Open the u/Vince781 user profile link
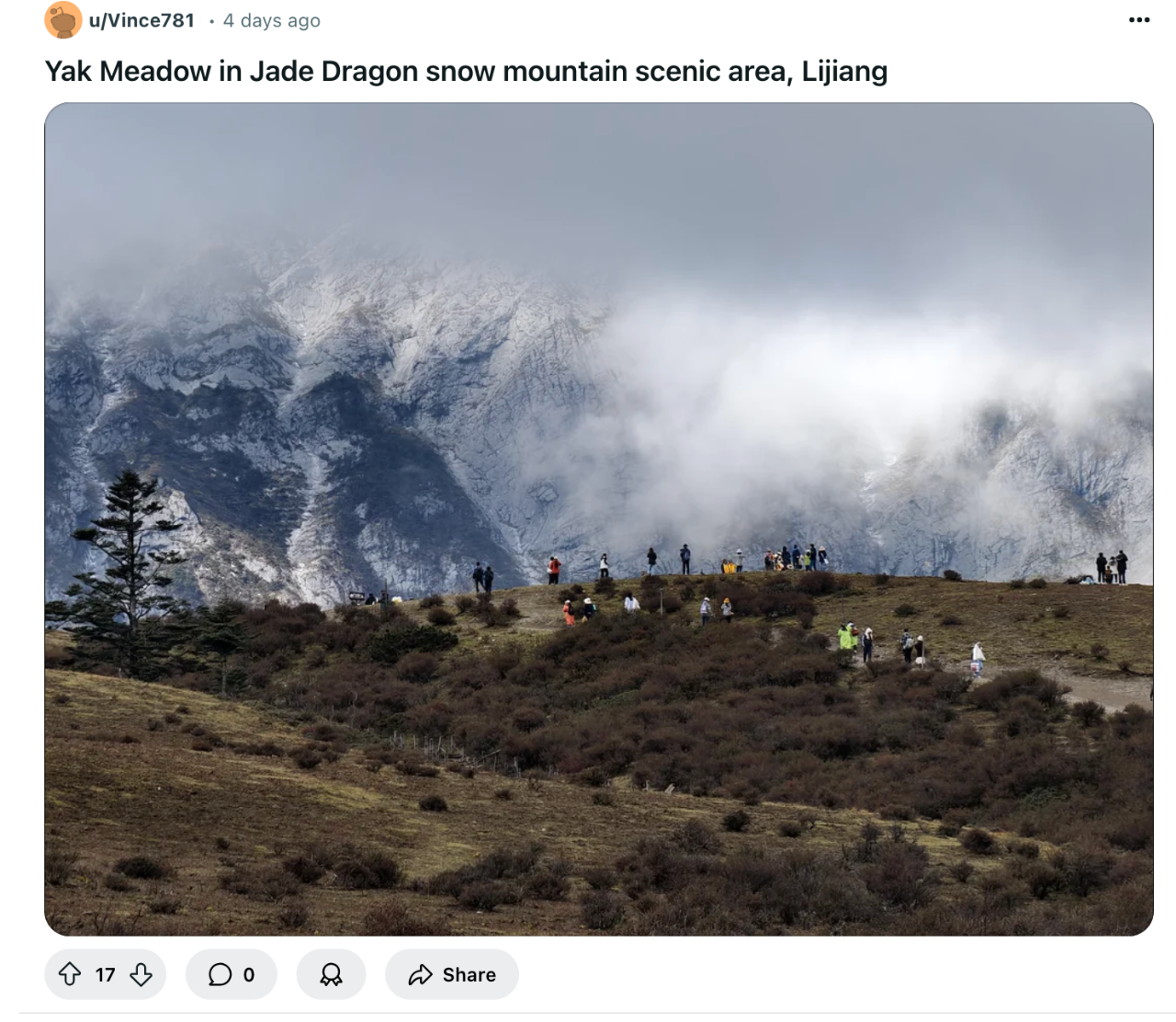This screenshot has width=1176, height=1022. 141,20
